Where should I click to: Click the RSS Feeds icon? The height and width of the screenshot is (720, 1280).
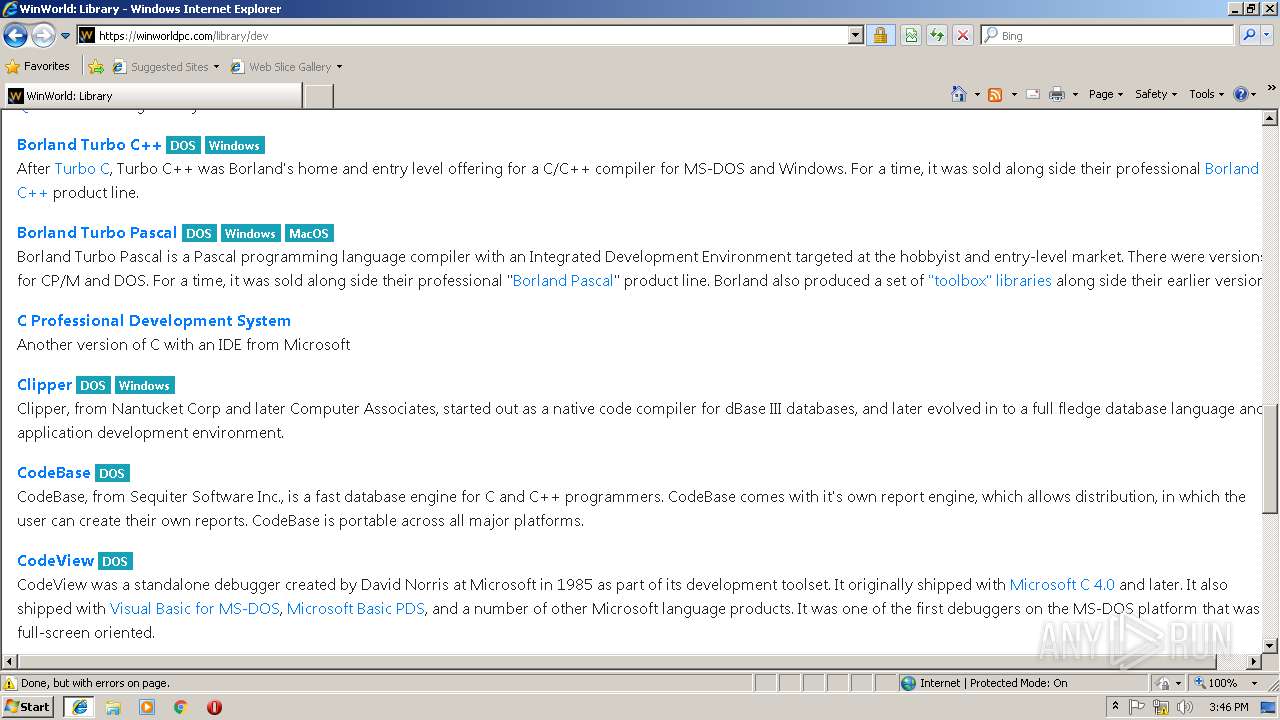tap(995, 94)
